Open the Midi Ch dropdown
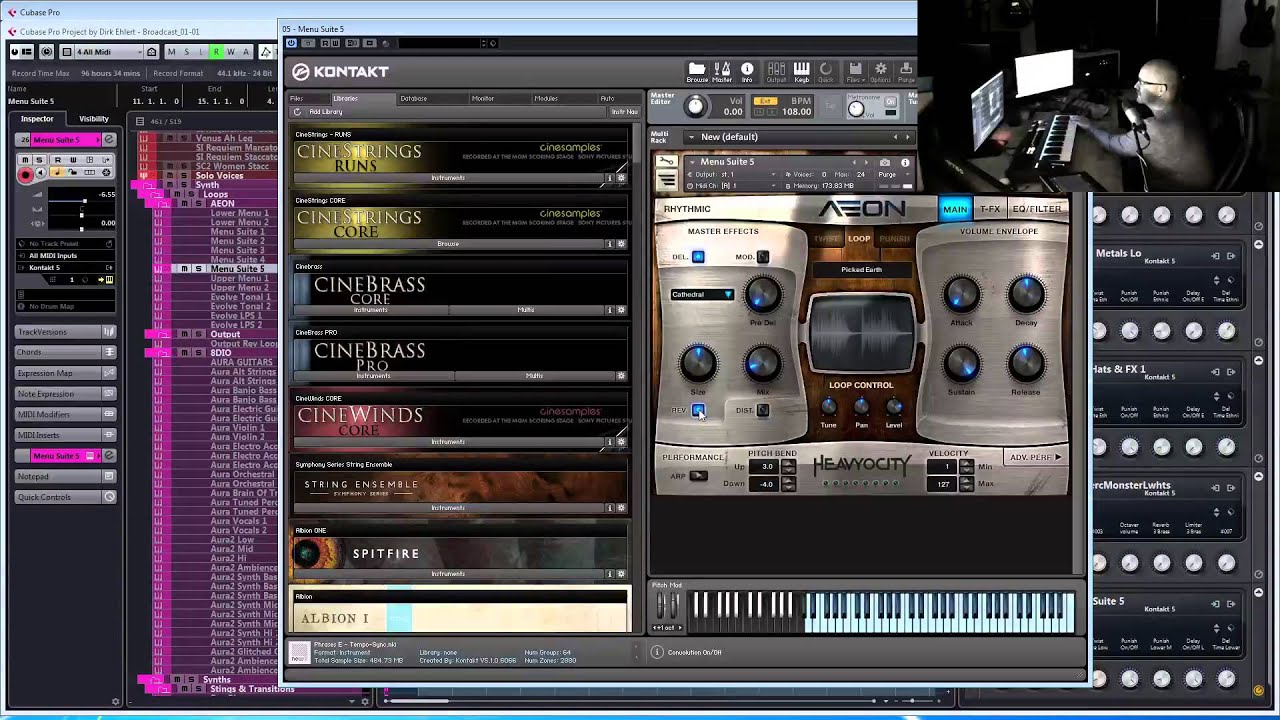This screenshot has height=720, width=1280. (x=731, y=186)
